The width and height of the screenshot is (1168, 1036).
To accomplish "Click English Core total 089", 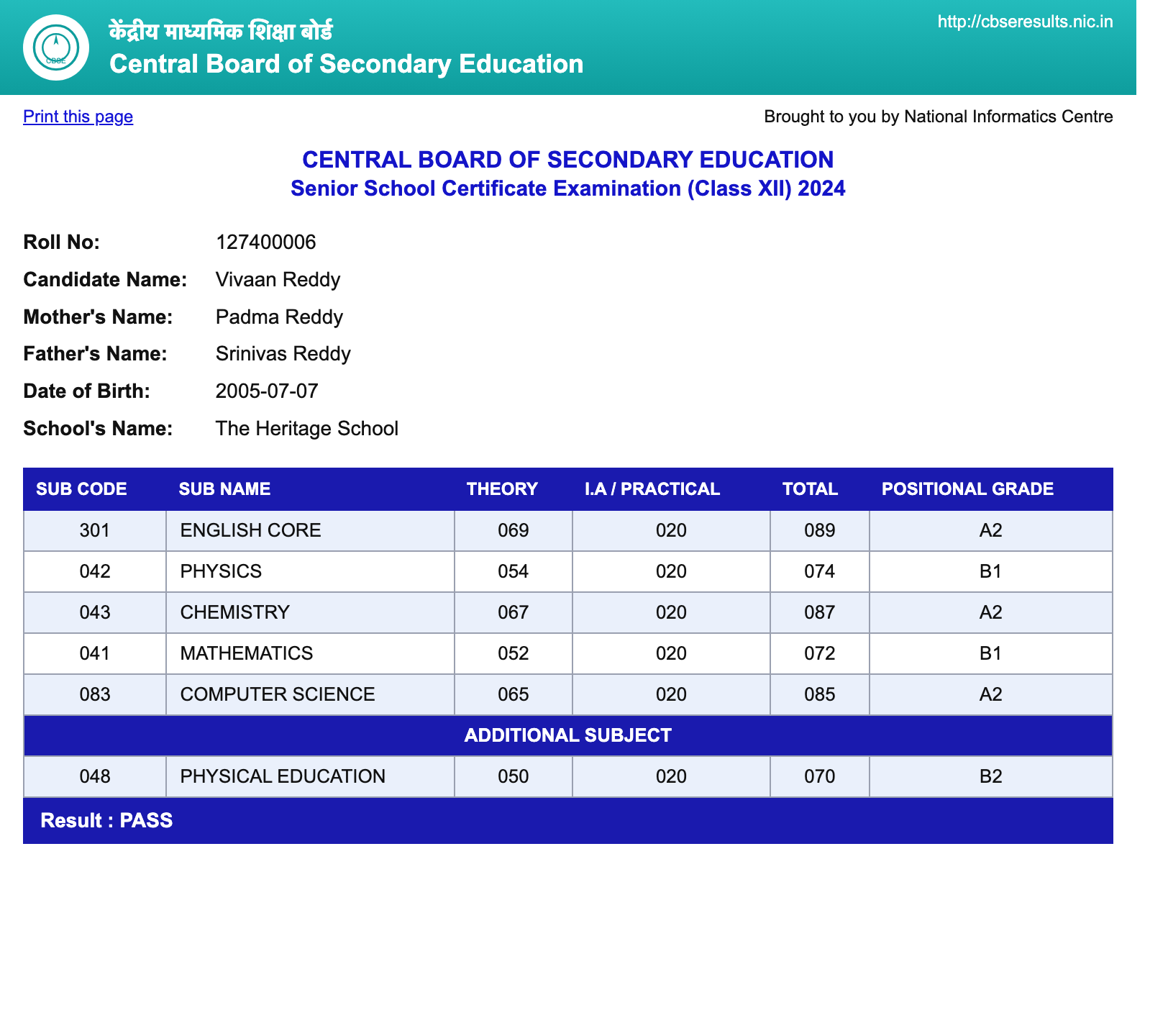I will click(x=820, y=531).
